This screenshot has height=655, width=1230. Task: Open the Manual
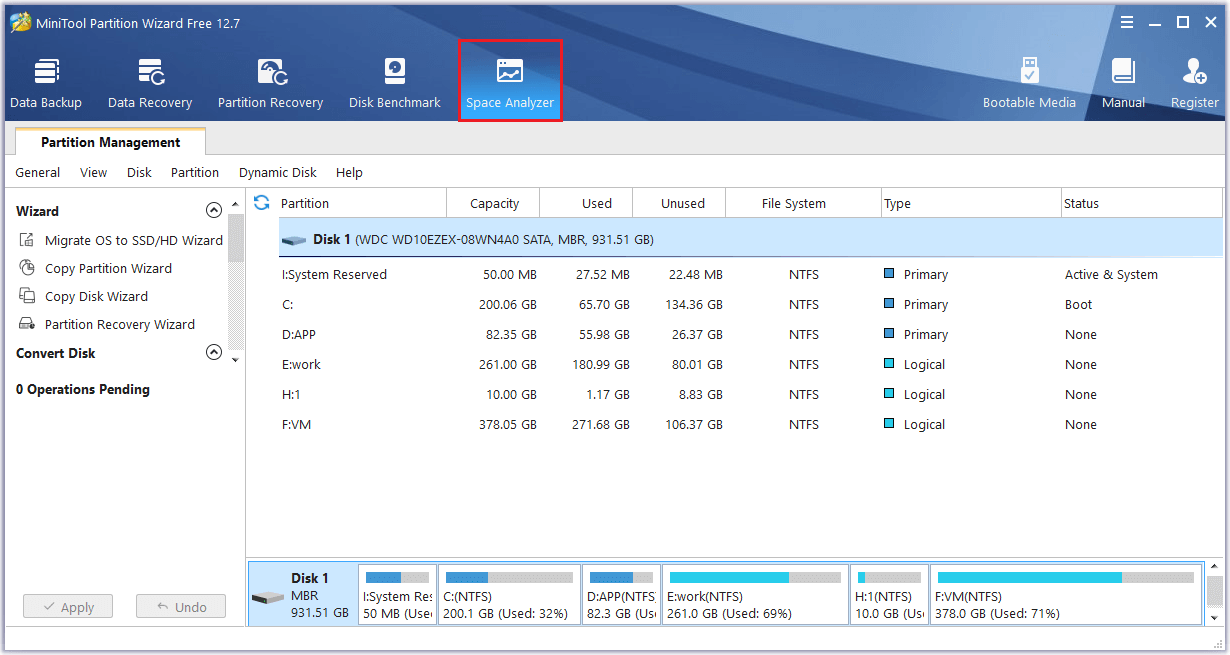click(1123, 83)
